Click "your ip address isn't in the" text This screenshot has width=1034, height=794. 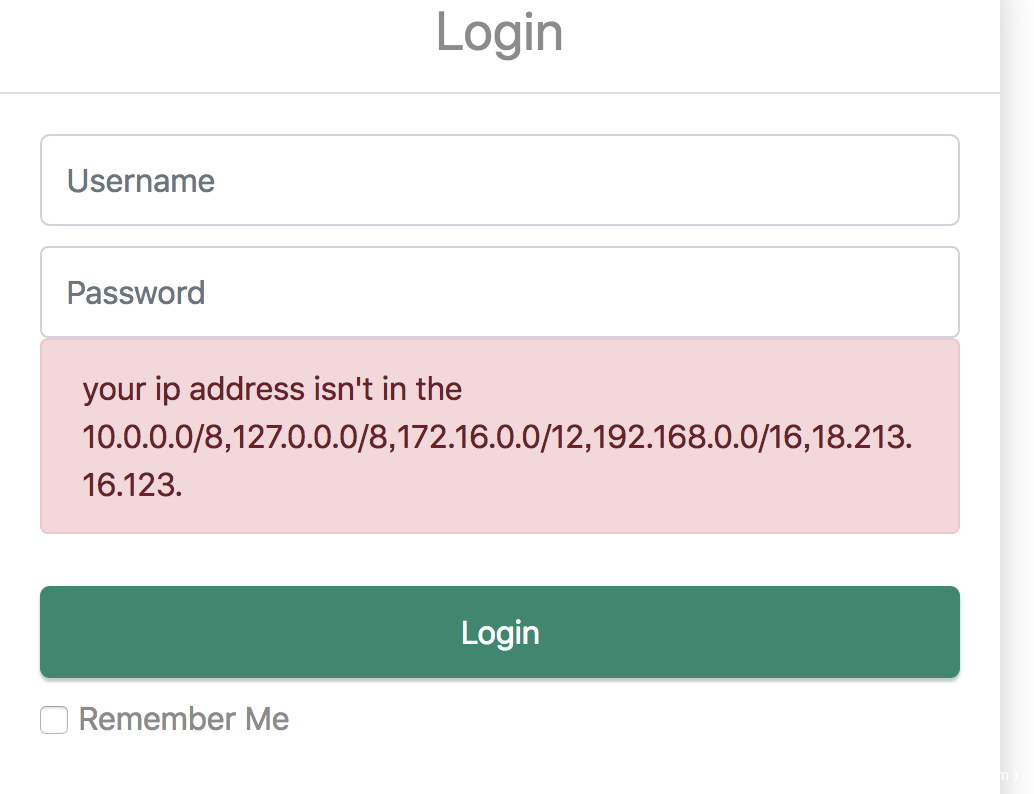[272, 389]
